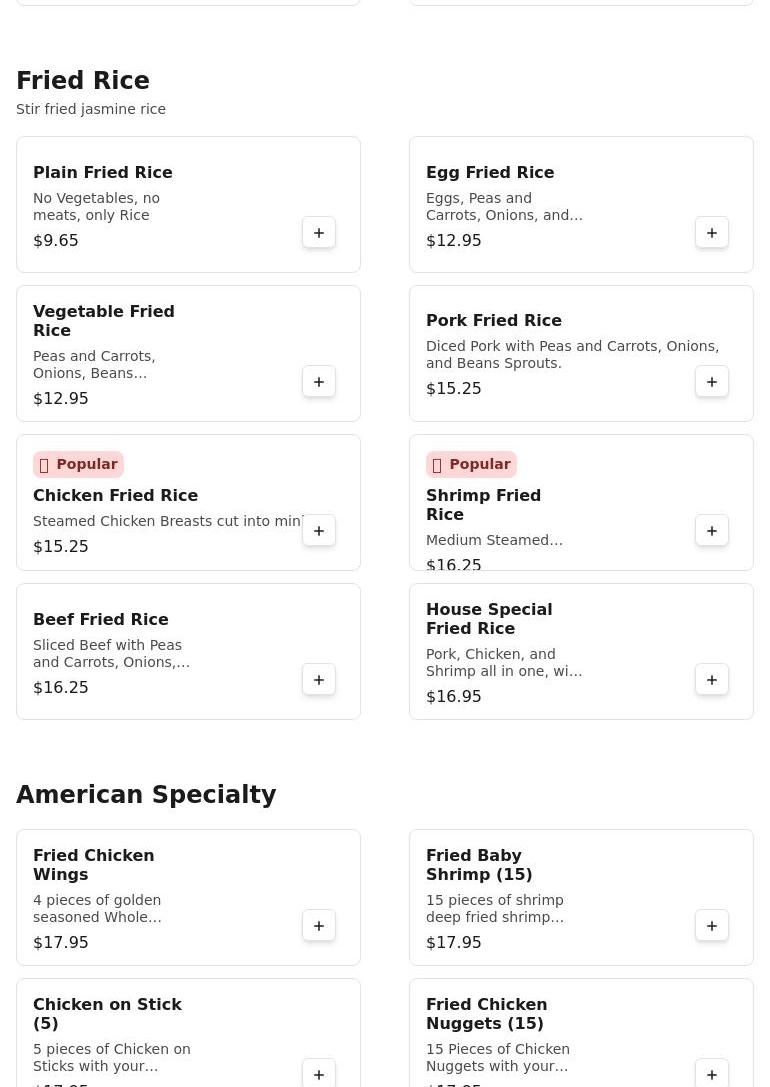The height and width of the screenshot is (1087, 770).
Task: Open Shrimp Fried Rice item details
Action: pyautogui.click(x=483, y=505)
